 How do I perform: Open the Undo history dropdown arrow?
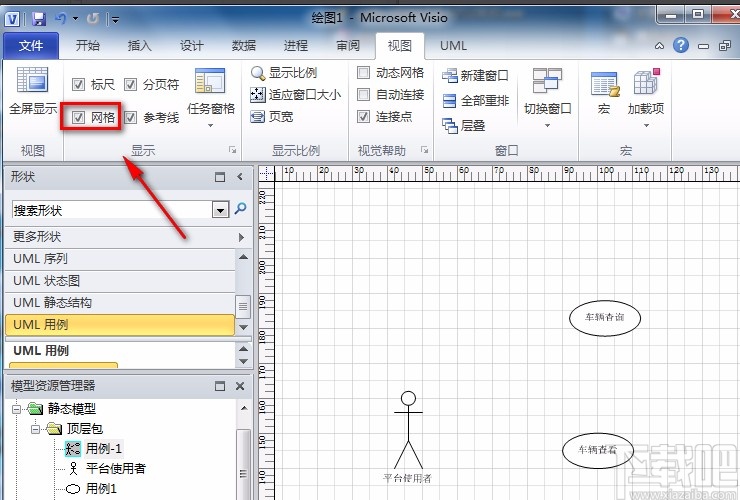pos(76,19)
